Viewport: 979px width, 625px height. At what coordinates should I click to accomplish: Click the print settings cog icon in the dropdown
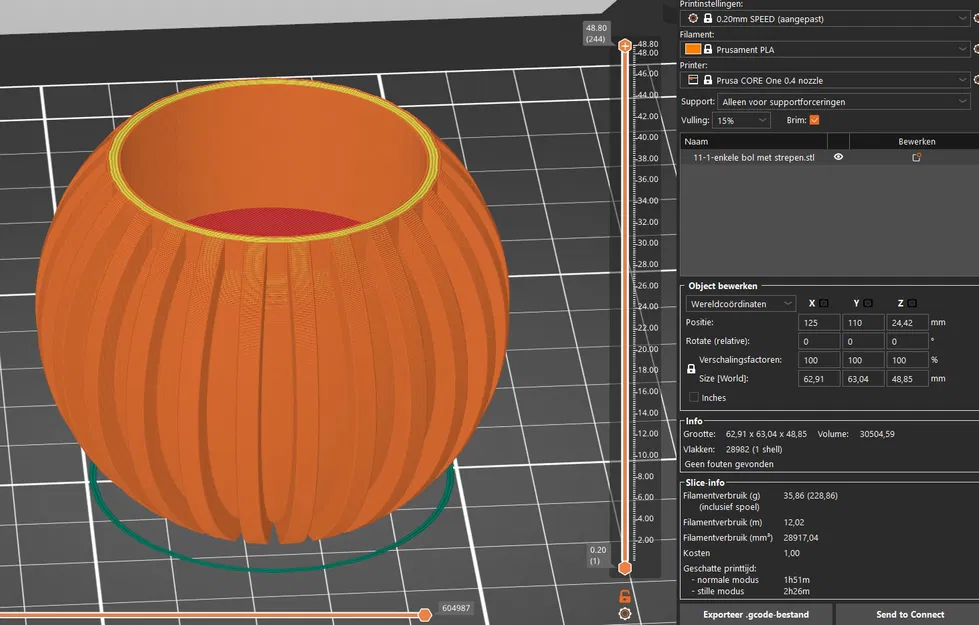(693, 18)
